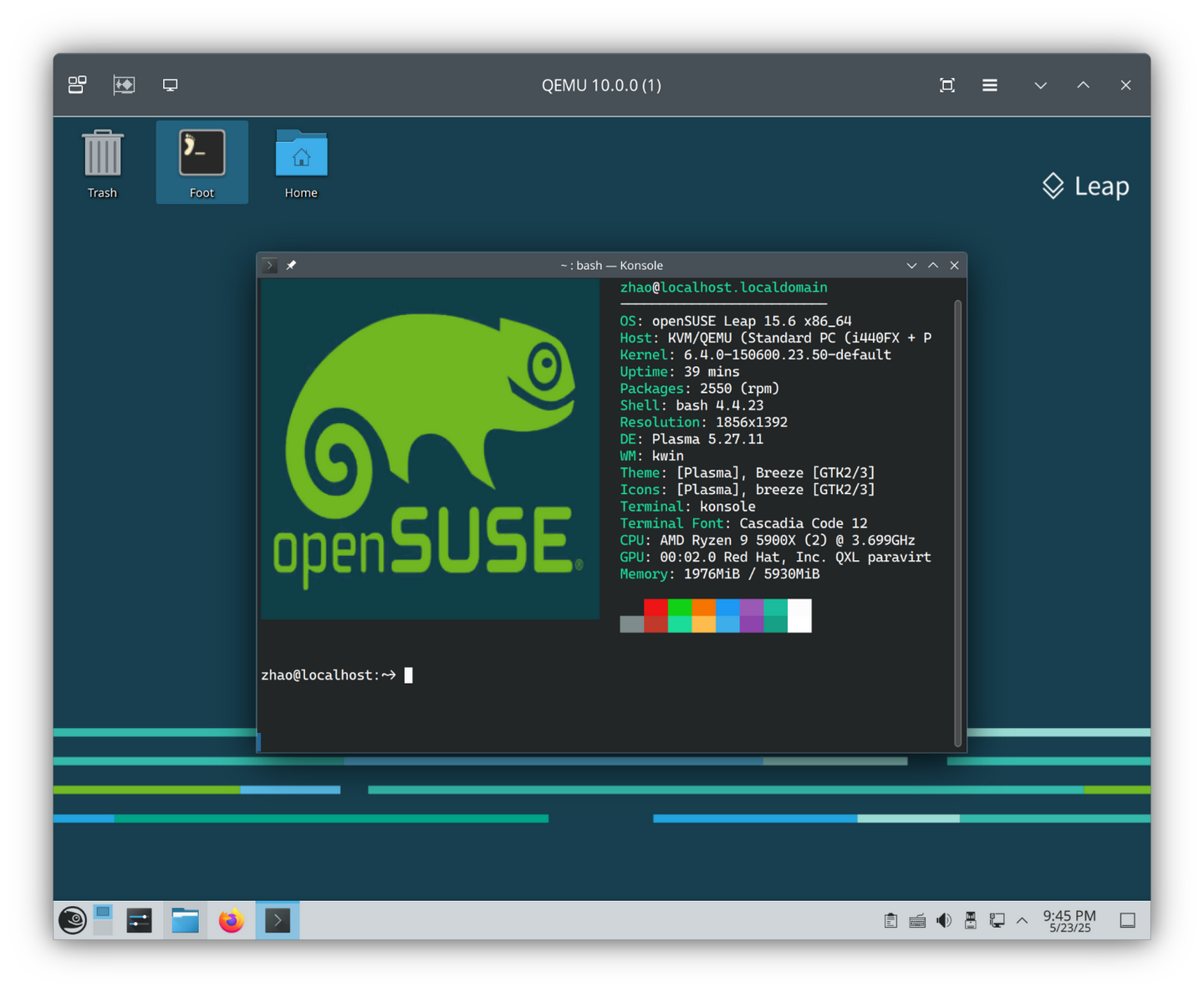Click inside the terminal prompt line
This screenshot has width=1204, height=993.
(408, 675)
